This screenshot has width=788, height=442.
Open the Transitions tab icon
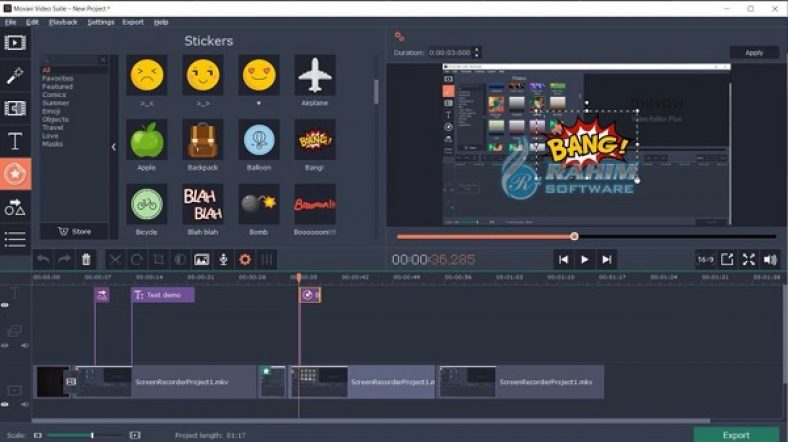point(15,108)
